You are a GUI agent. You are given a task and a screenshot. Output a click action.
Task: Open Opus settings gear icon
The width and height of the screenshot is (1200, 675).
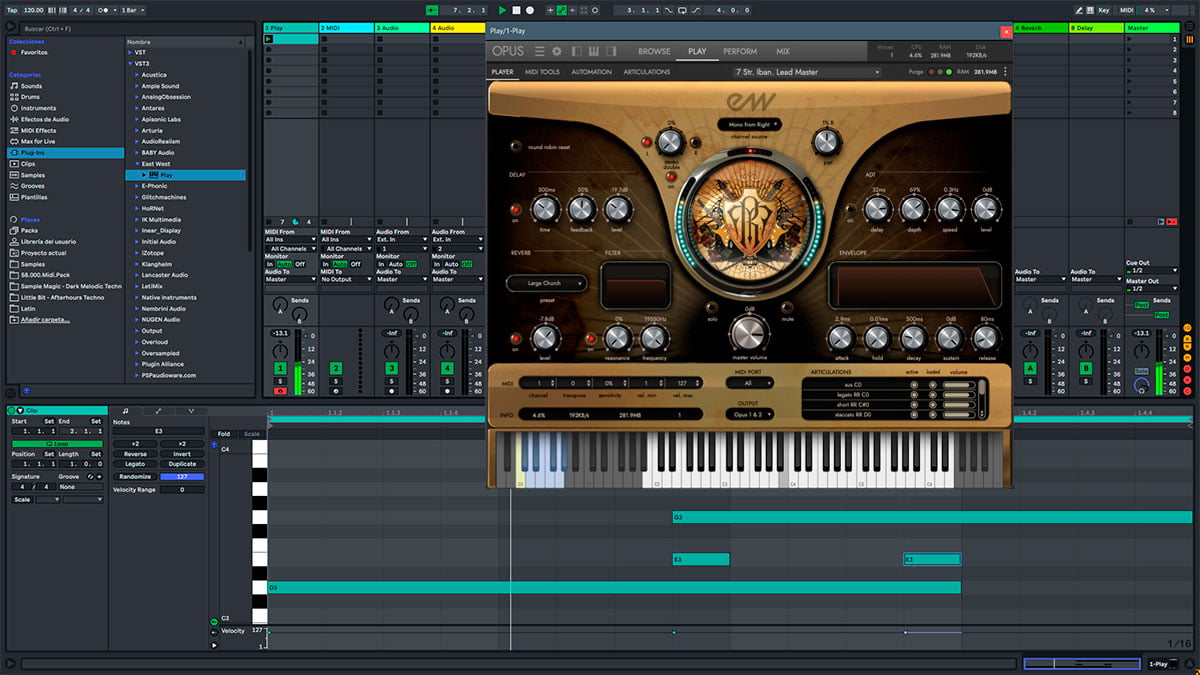[x=557, y=51]
